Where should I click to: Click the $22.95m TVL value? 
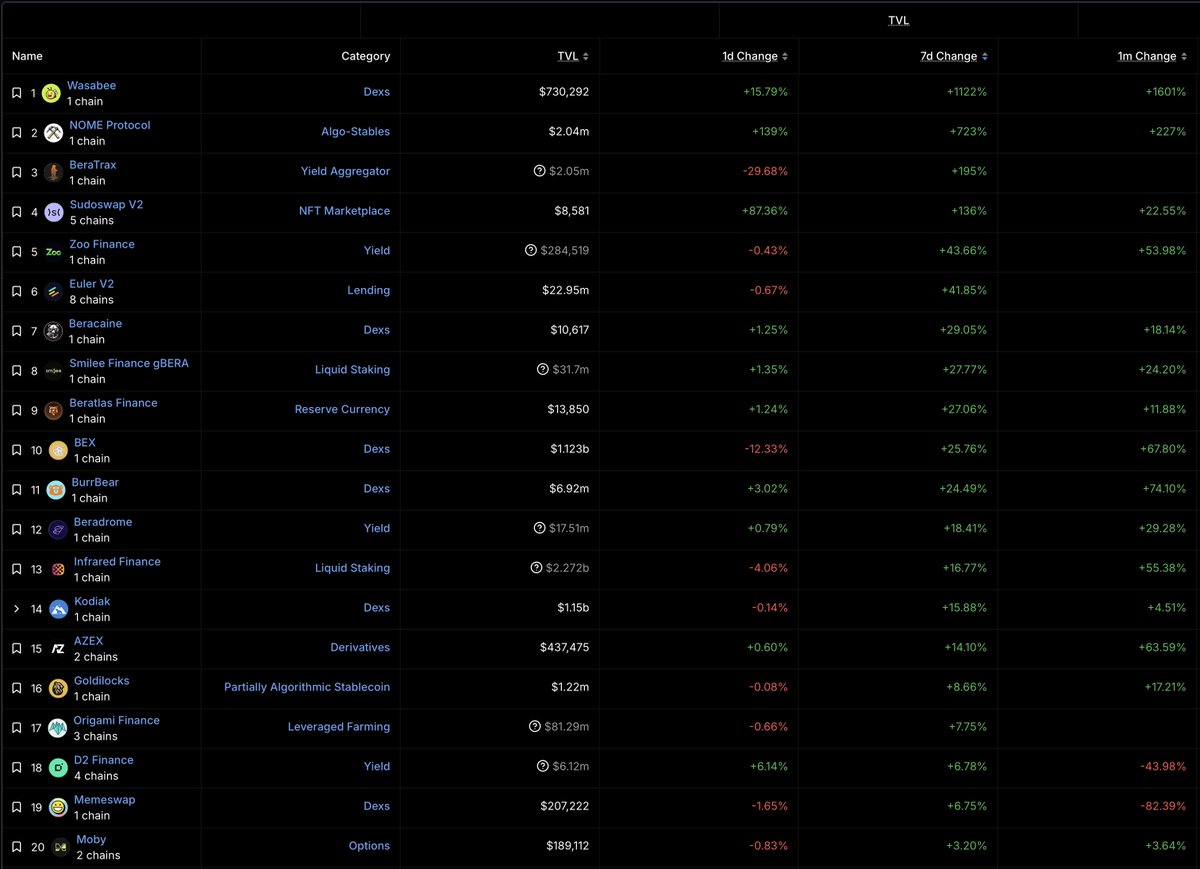pyautogui.click(x=566, y=290)
